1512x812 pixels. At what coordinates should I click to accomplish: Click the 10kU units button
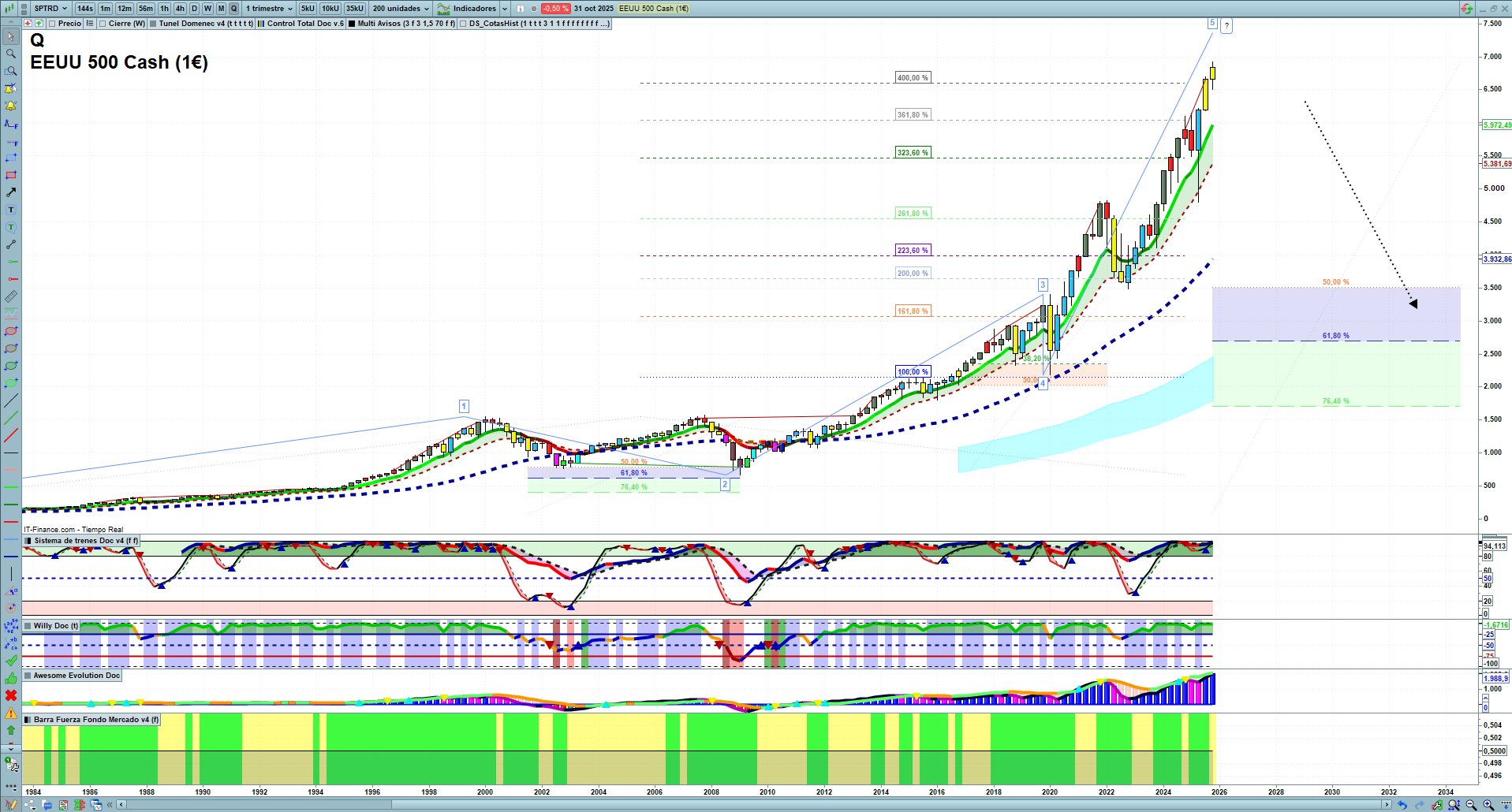coord(330,9)
